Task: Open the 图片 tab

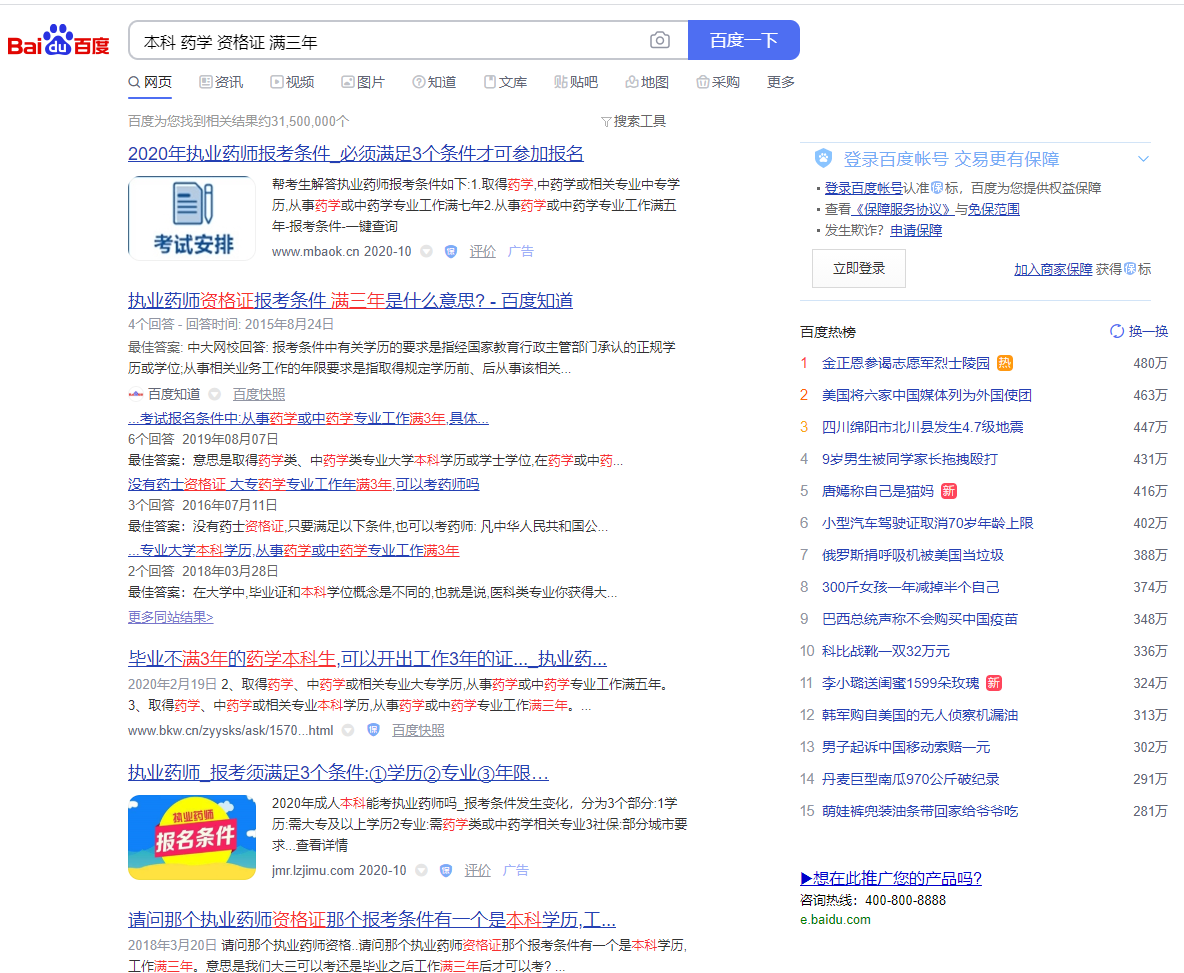Action: (x=363, y=82)
